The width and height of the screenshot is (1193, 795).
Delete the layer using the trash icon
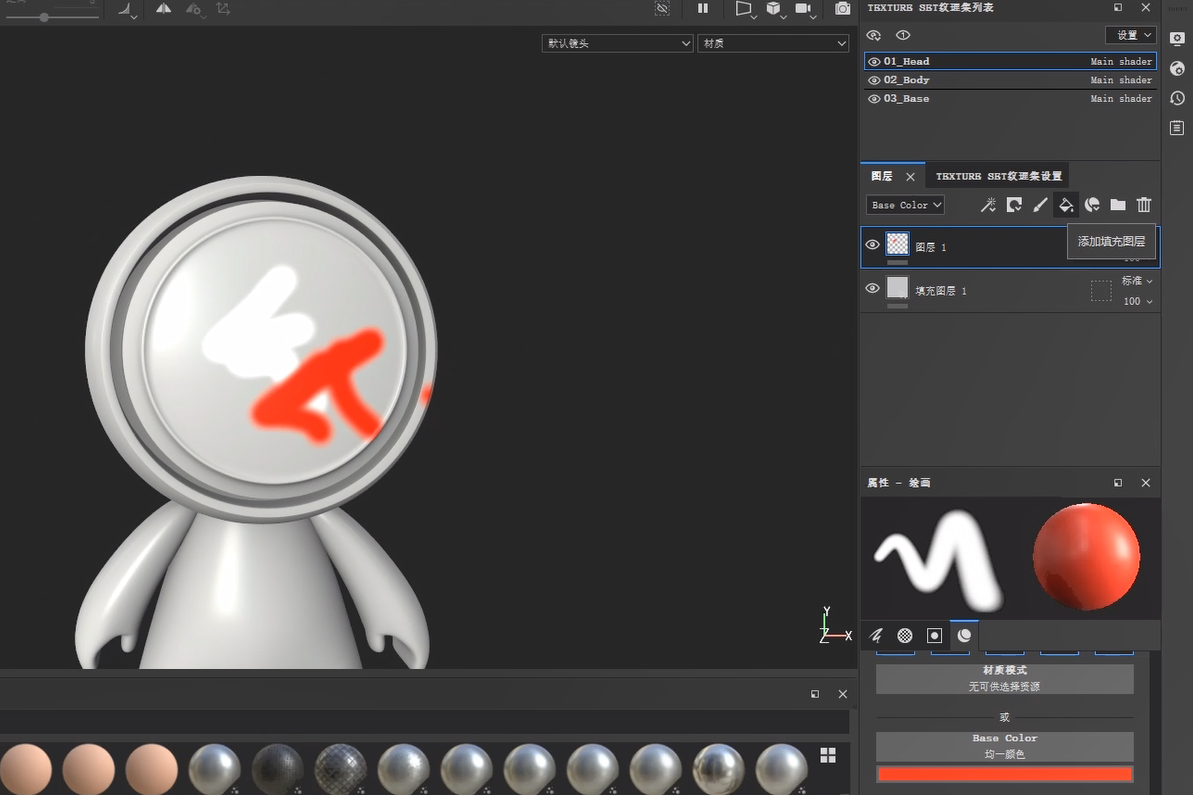tap(1144, 205)
